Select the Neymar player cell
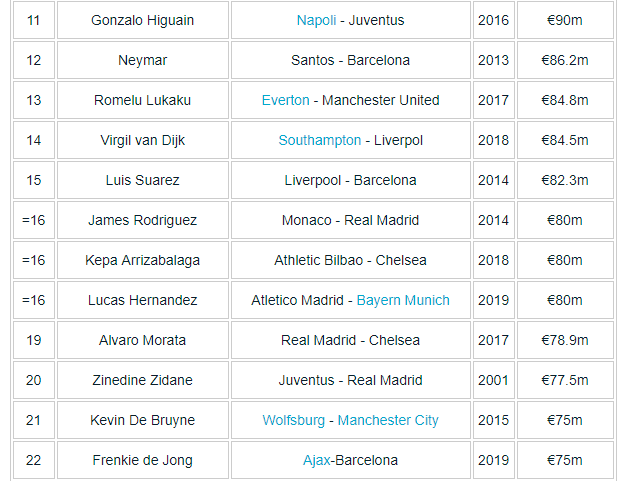The image size is (620, 481). (142, 60)
